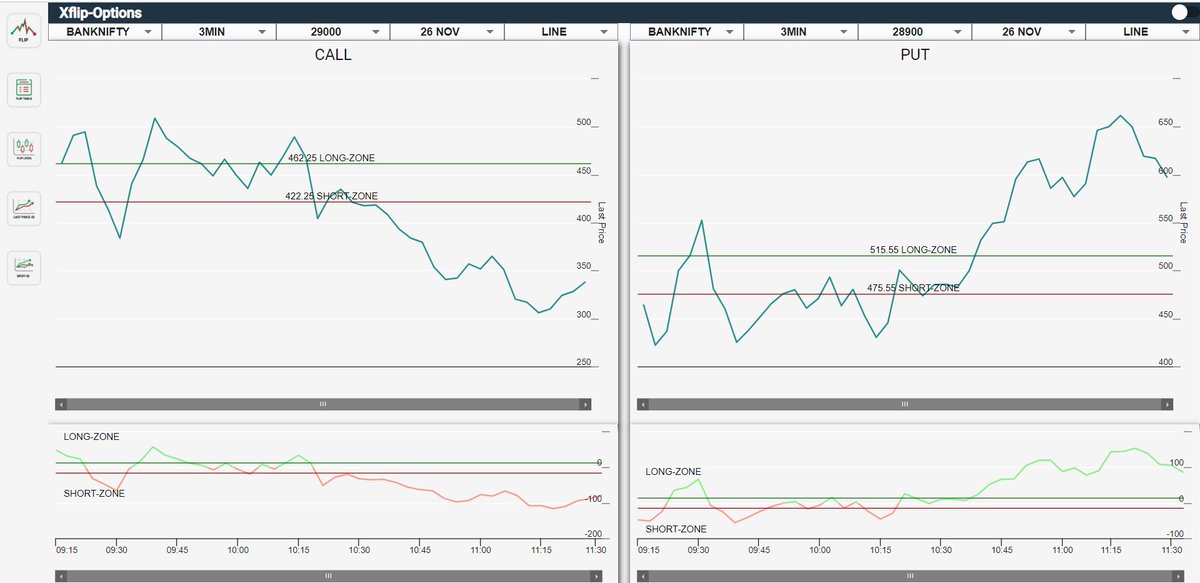Click PUT chart horizontal scrollbar handle
This screenshot has height=583, width=1200.
[x=905, y=405]
